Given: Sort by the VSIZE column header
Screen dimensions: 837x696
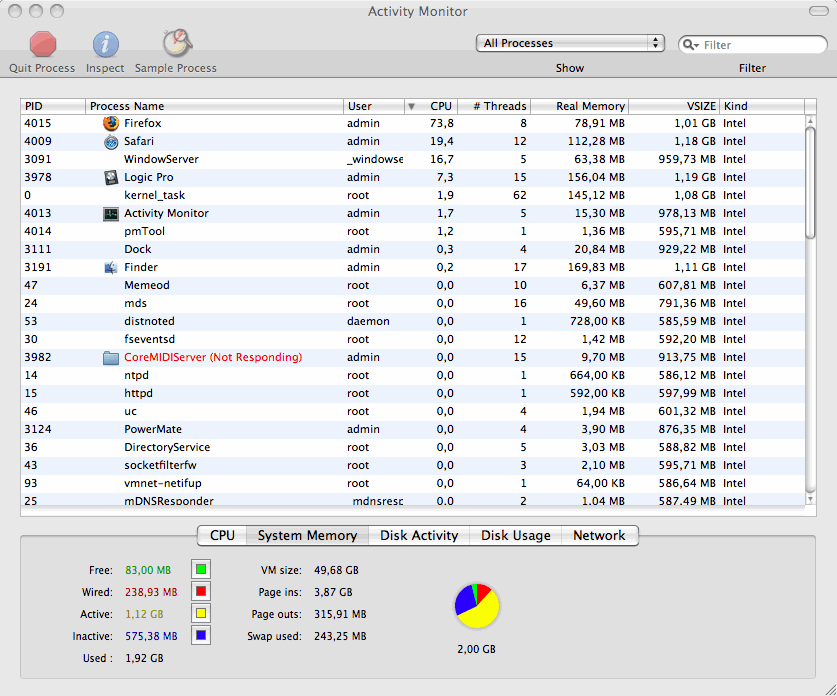Looking at the screenshot, I should [674, 106].
